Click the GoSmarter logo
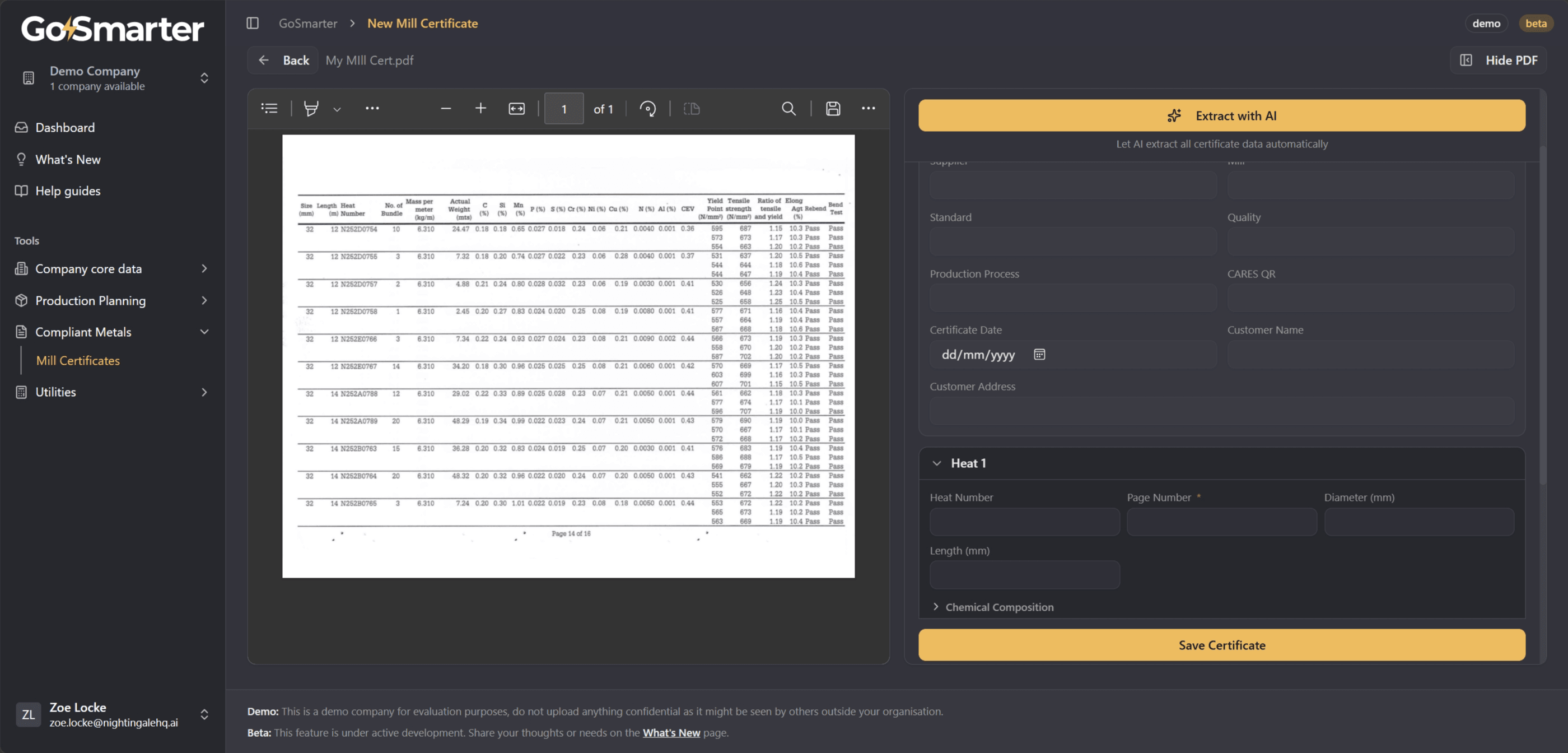This screenshot has height=753, width=1568. (x=112, y=29)
